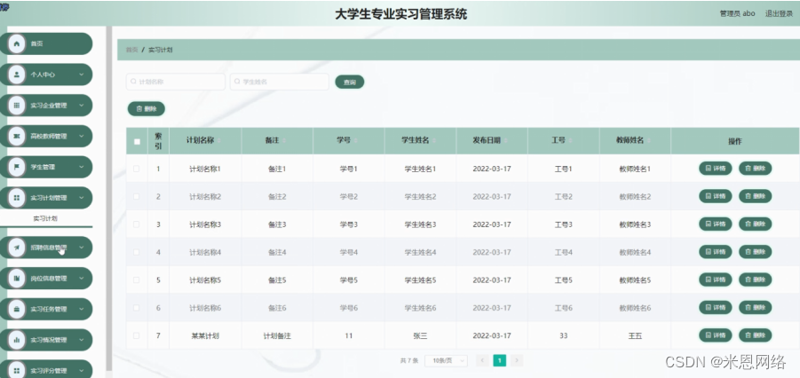
Task: Go to the next page arrow
Action: point(516,361)
